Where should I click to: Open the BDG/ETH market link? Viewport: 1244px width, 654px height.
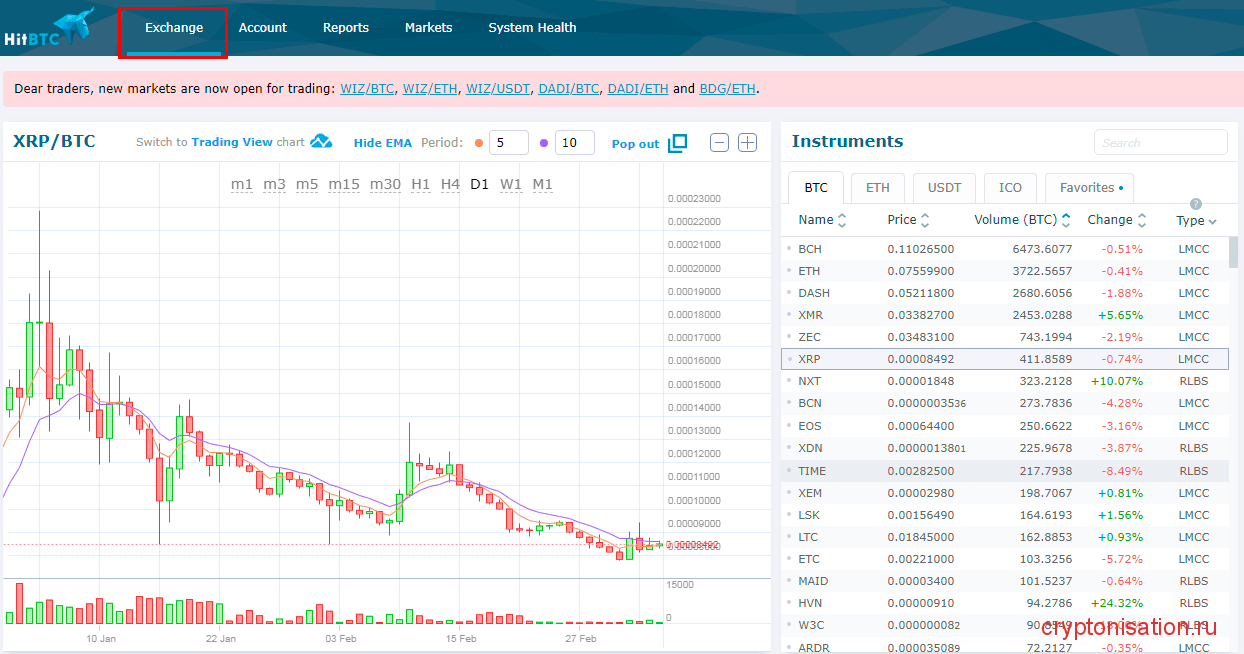pyautogui.click(x=727, y=88)
